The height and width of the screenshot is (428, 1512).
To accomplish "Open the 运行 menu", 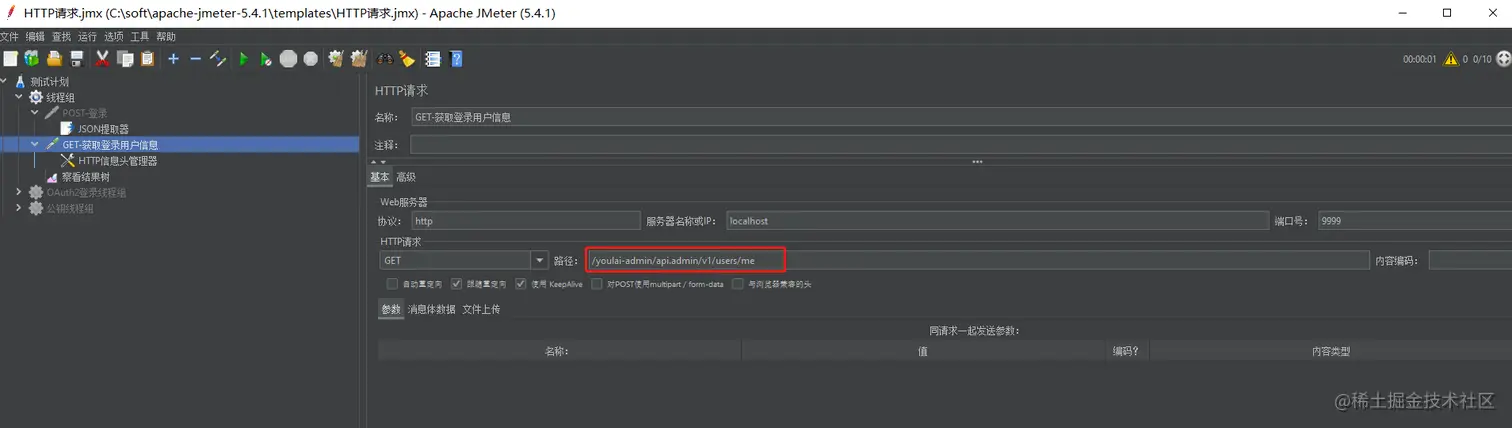I will coord(88,37).
